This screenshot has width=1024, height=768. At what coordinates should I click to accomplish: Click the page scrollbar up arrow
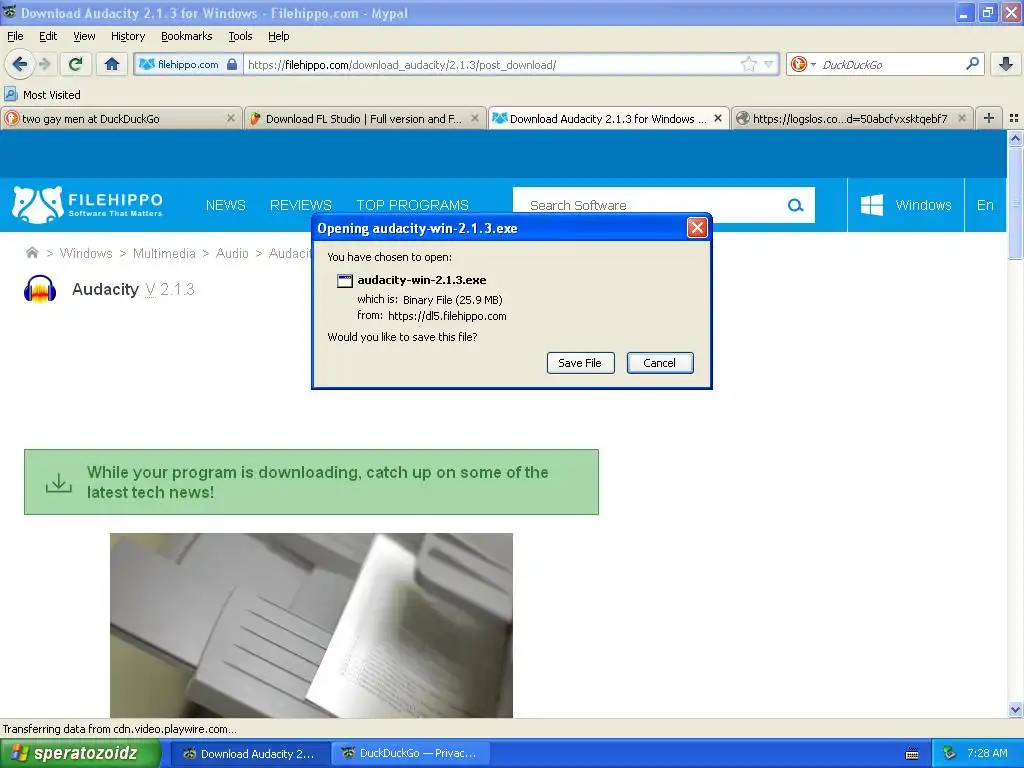click(x=1015, y=138)
